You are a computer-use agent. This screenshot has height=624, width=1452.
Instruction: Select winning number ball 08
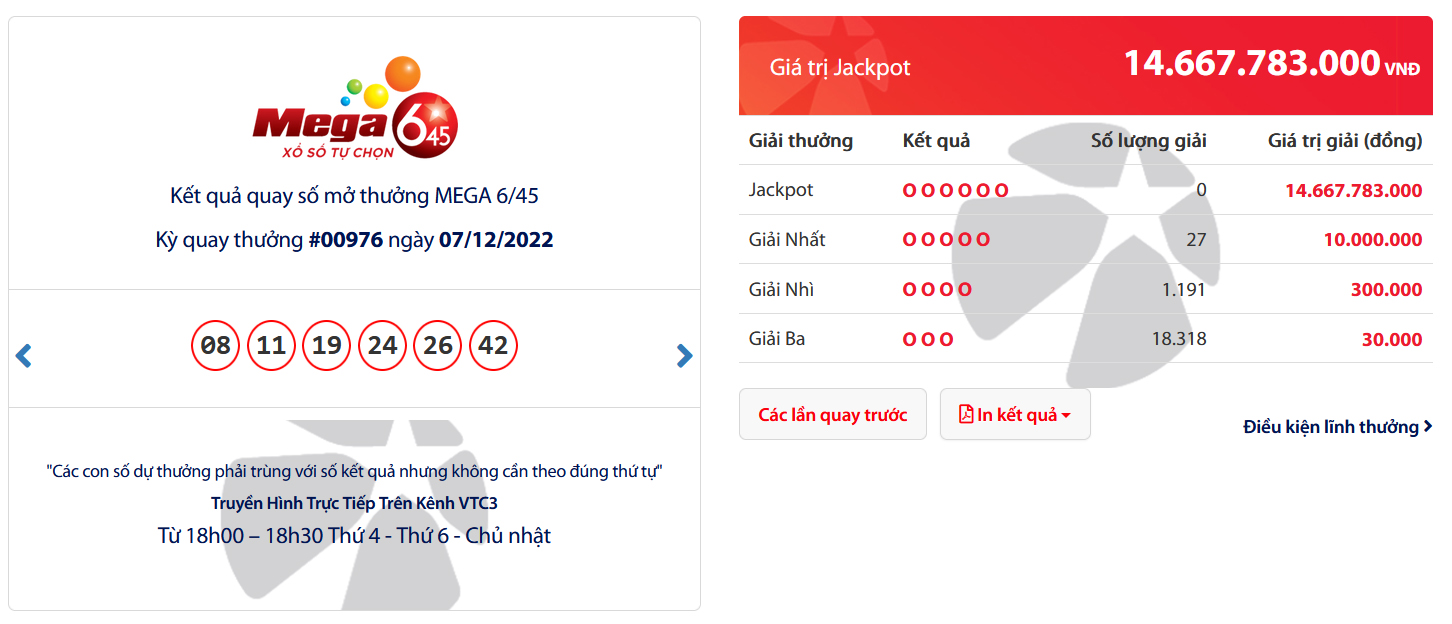coord(216,346)
